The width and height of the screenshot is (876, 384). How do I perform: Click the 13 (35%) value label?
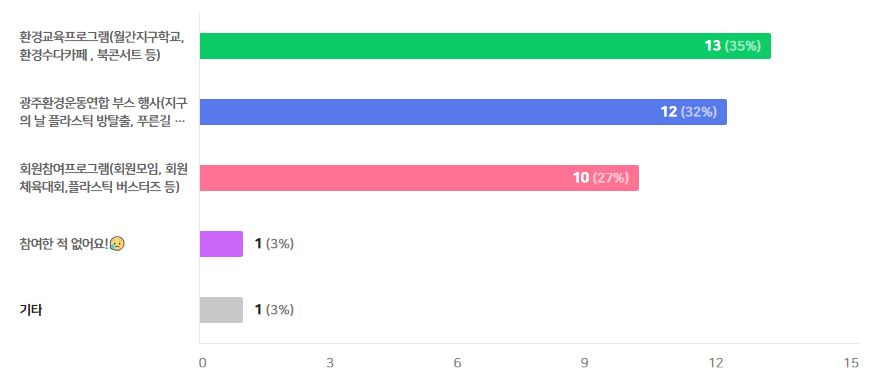[733, 46]
